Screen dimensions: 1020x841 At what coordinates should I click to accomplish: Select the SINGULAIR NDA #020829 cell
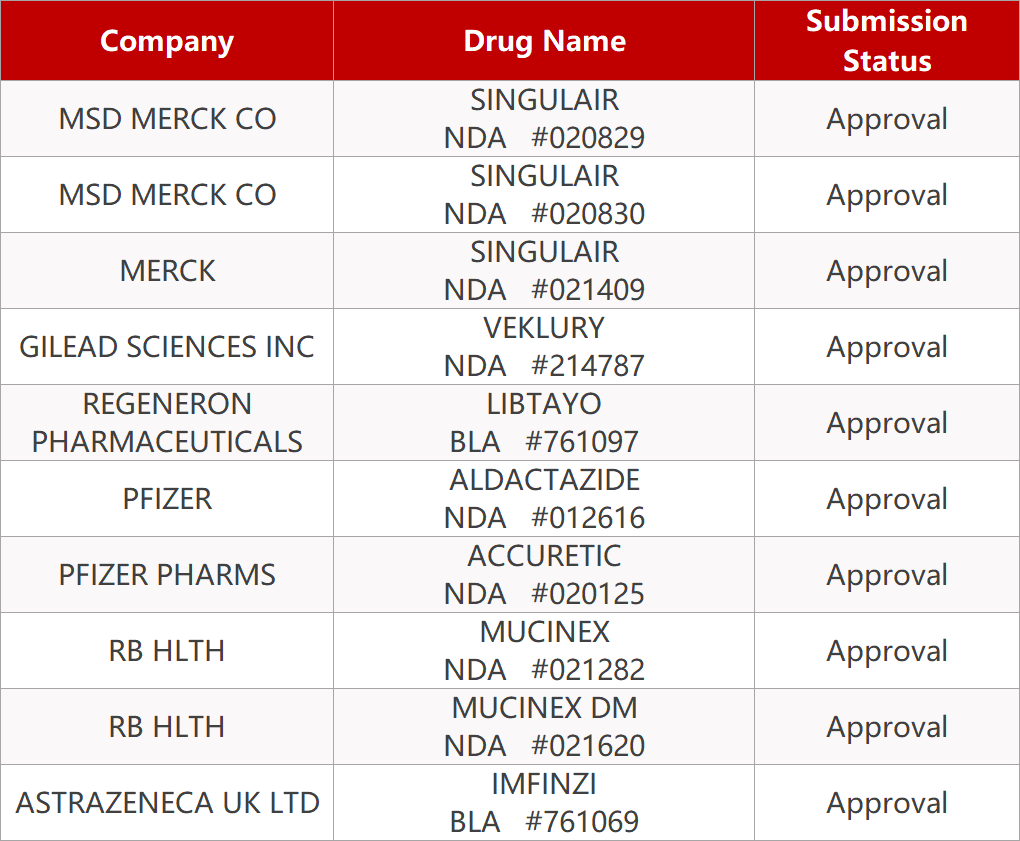point(544,118)
